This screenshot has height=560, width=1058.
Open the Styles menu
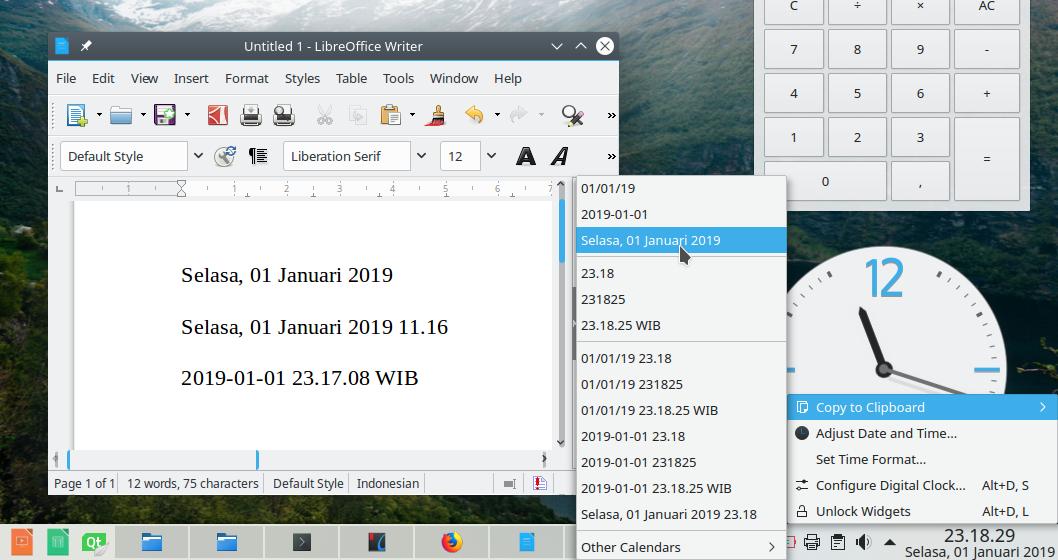pos(302,78)
